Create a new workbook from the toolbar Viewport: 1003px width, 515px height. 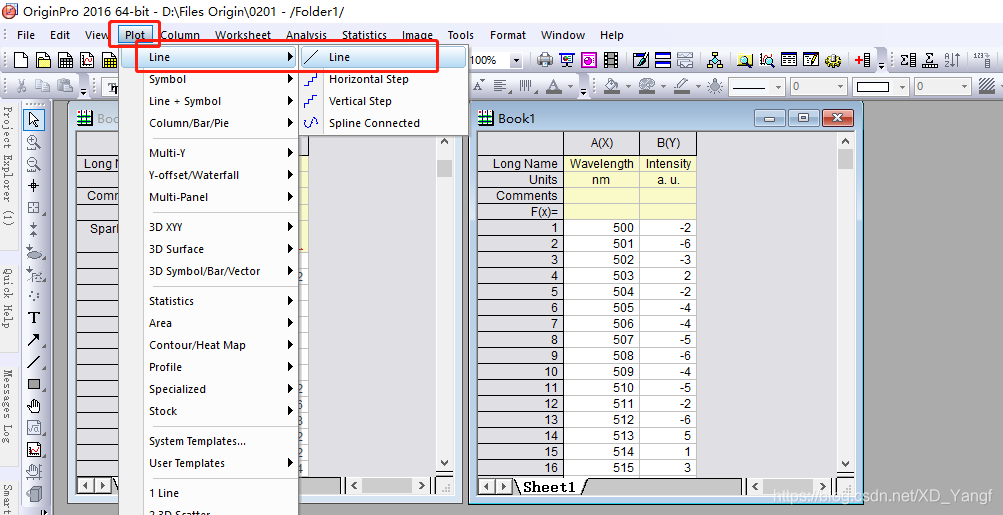click(65, 60)
